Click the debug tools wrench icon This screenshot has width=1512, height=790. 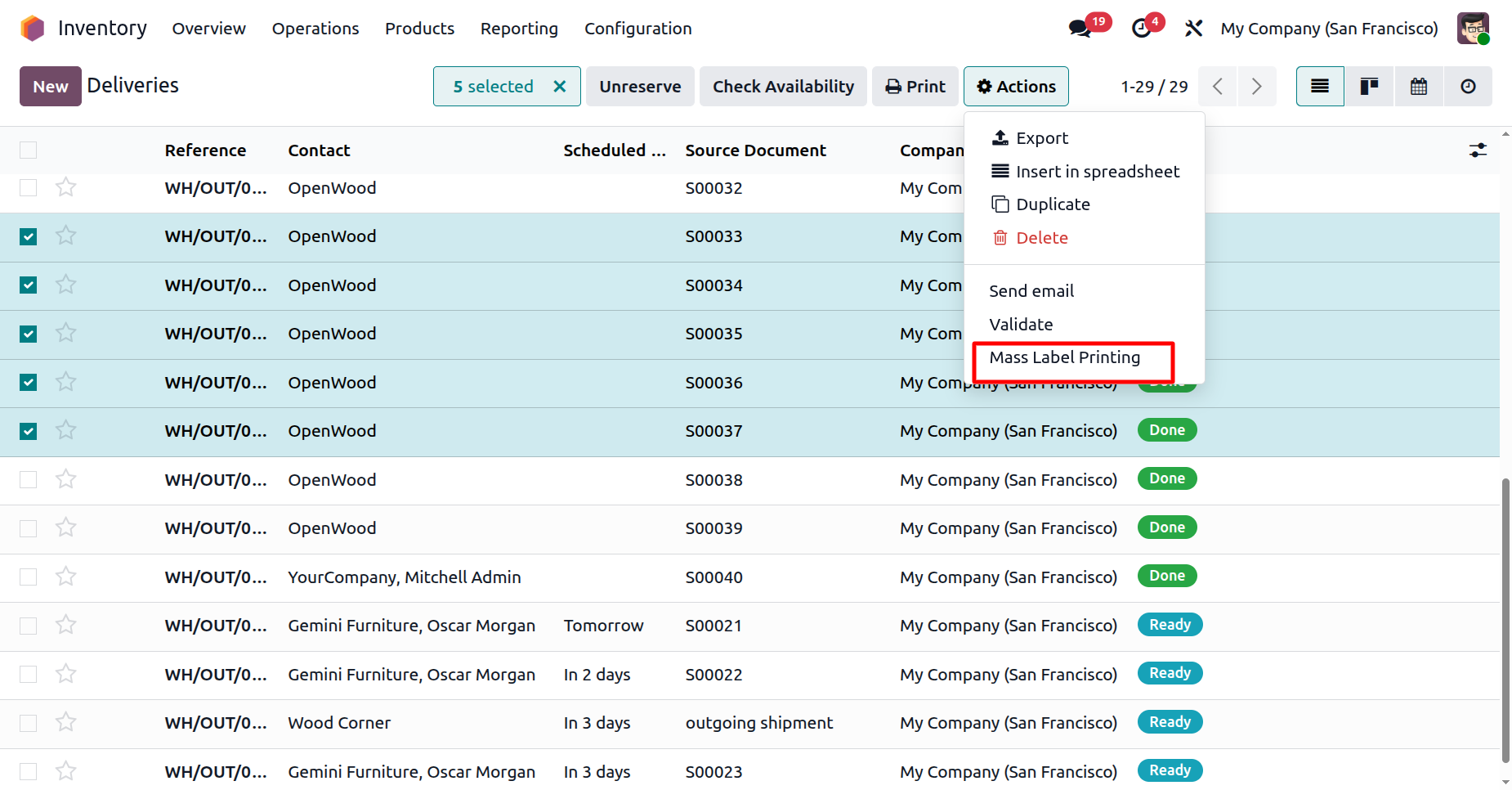coord(1193,29)
